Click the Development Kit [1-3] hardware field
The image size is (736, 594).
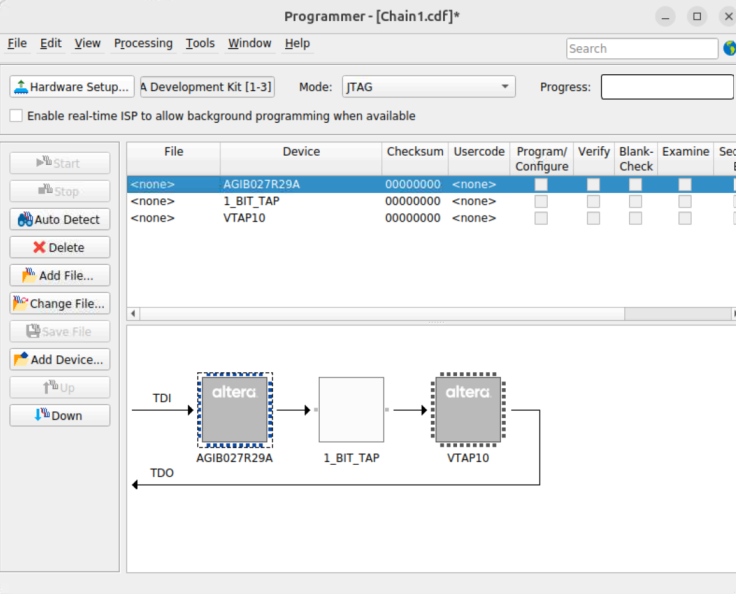pyautogui.click(x=207, y=87)
